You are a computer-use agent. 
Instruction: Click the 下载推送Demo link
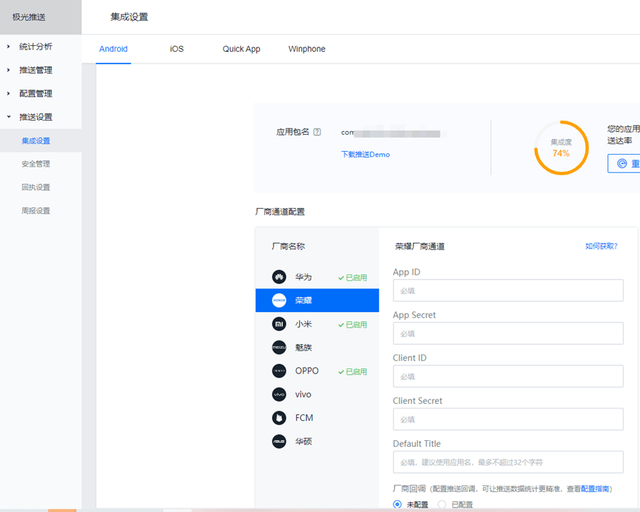(365, 155)
